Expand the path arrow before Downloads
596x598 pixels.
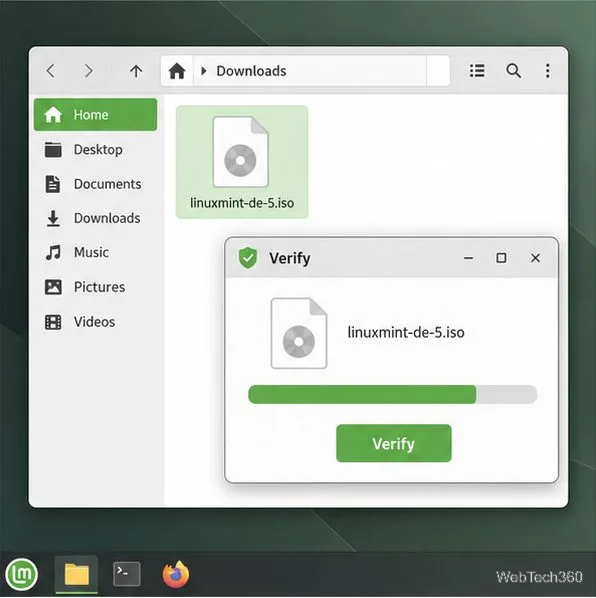pos(204,71)
